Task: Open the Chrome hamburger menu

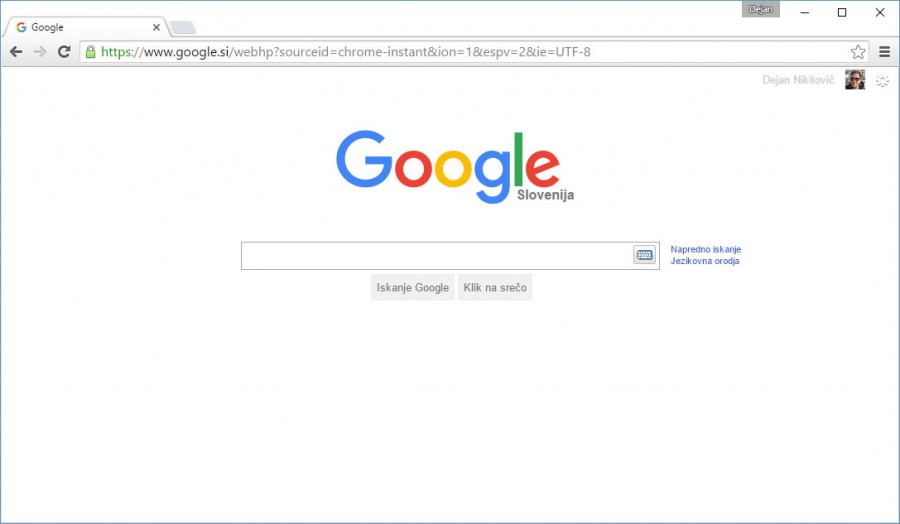Action: tap(884, 52)
